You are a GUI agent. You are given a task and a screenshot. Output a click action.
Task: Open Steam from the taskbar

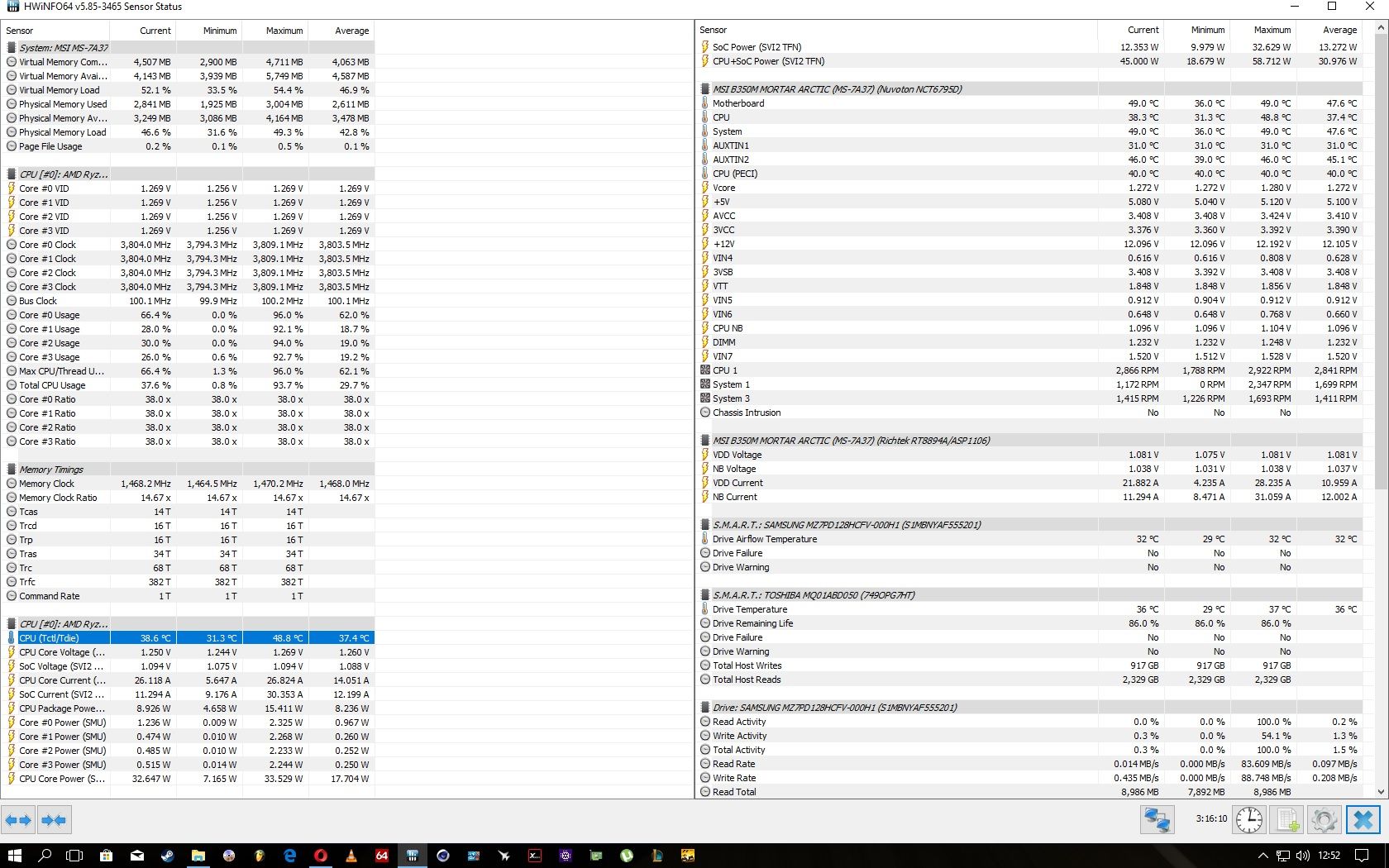coord(167,856)
